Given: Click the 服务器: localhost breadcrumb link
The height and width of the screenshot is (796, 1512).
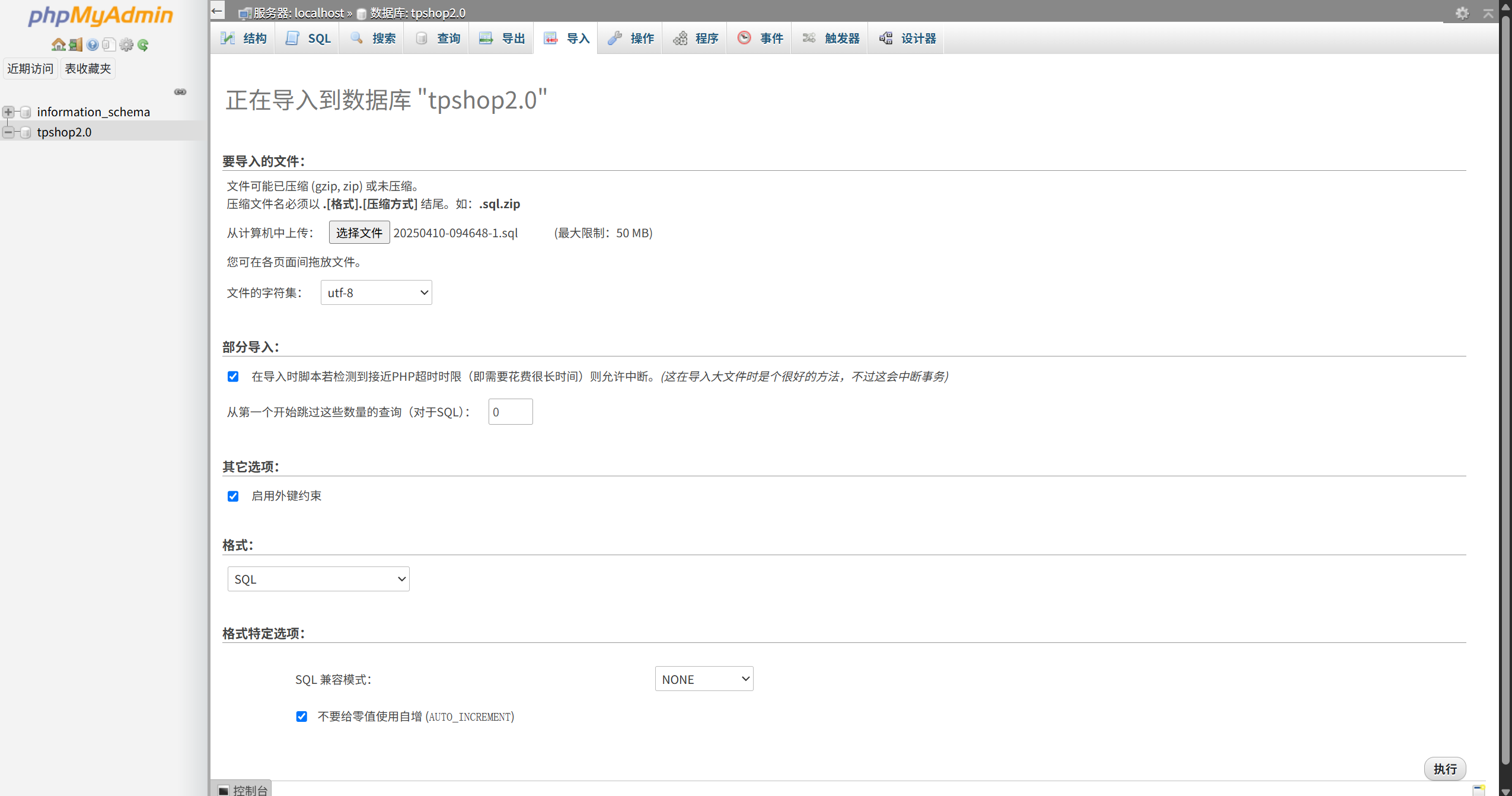Looking at the screenshot, I should (299, 13).
